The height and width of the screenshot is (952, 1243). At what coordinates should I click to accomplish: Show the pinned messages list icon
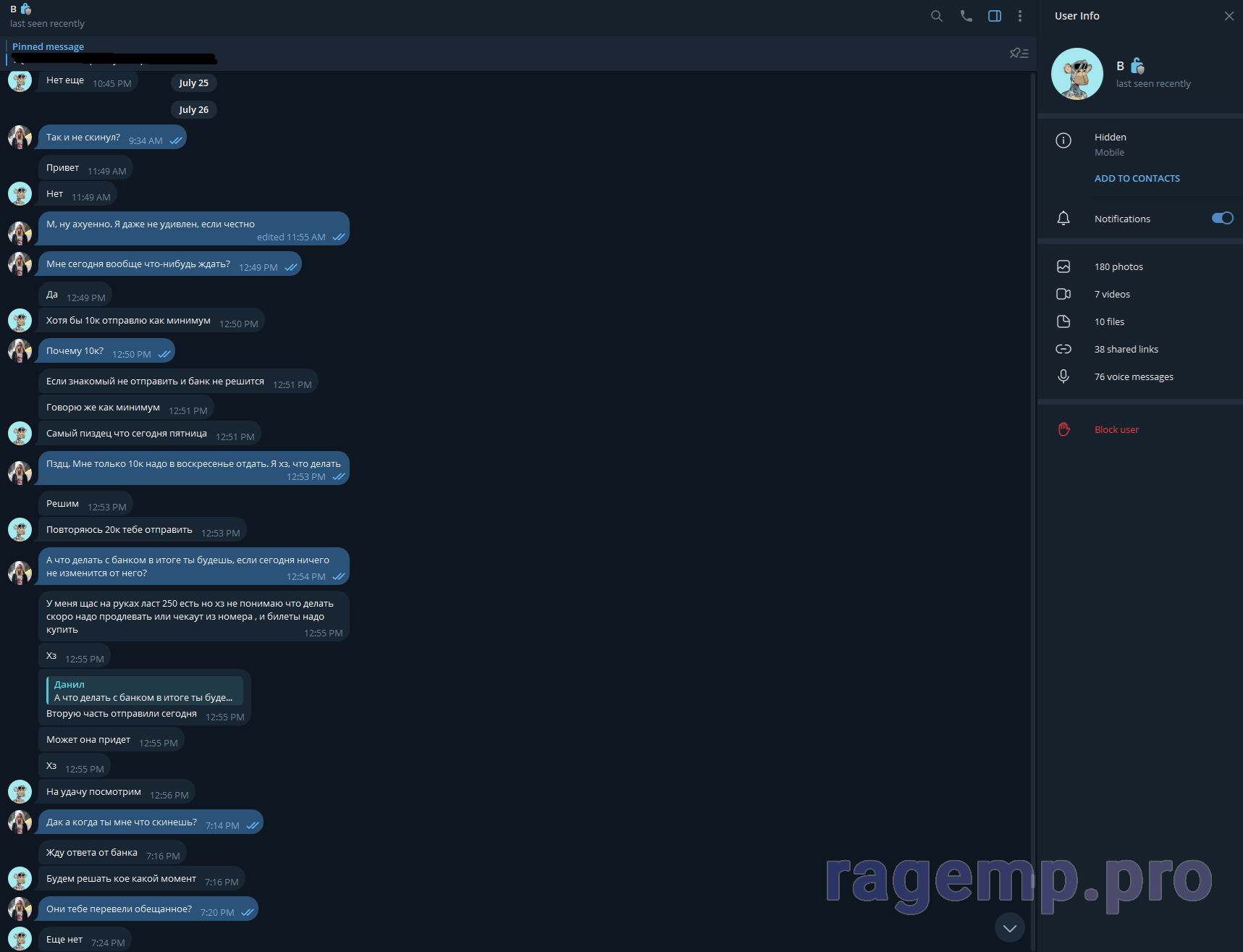coord(1019,53)
